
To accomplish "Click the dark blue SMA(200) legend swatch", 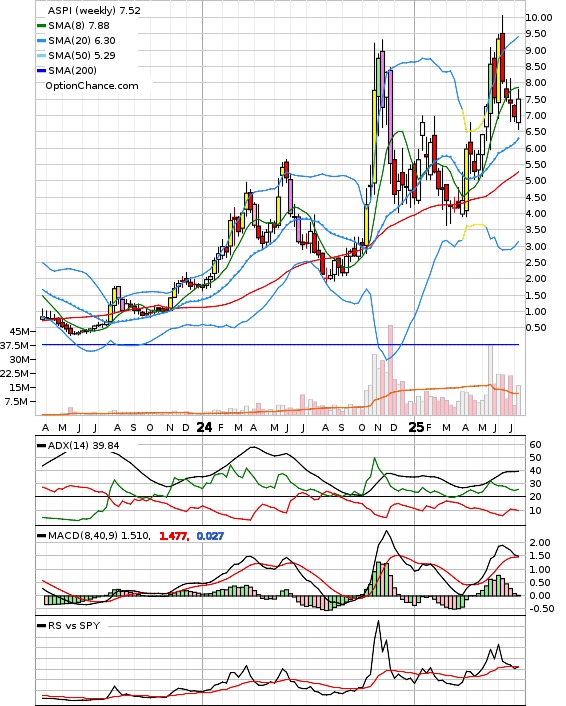I will (41, 71).
